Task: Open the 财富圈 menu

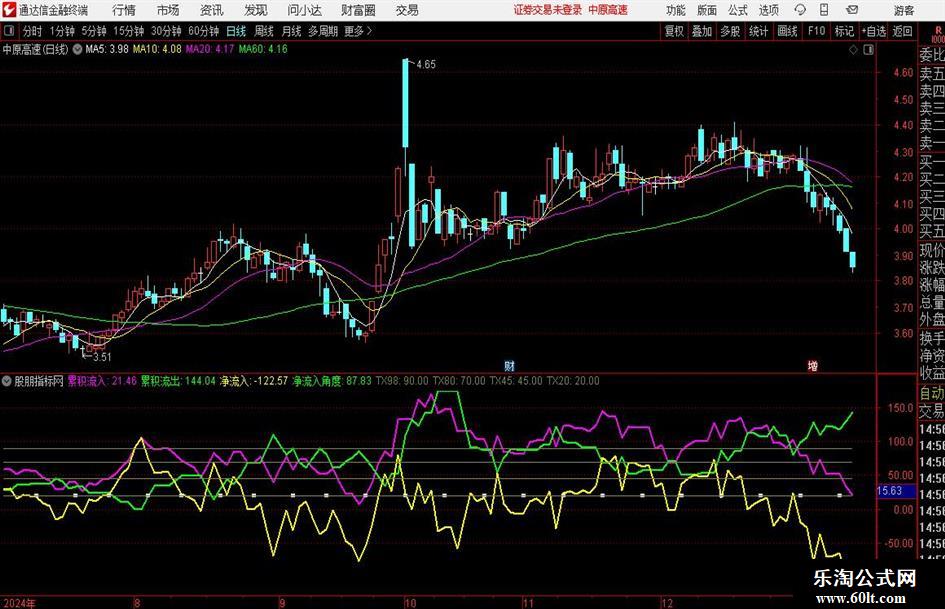Action: [358, 10]
